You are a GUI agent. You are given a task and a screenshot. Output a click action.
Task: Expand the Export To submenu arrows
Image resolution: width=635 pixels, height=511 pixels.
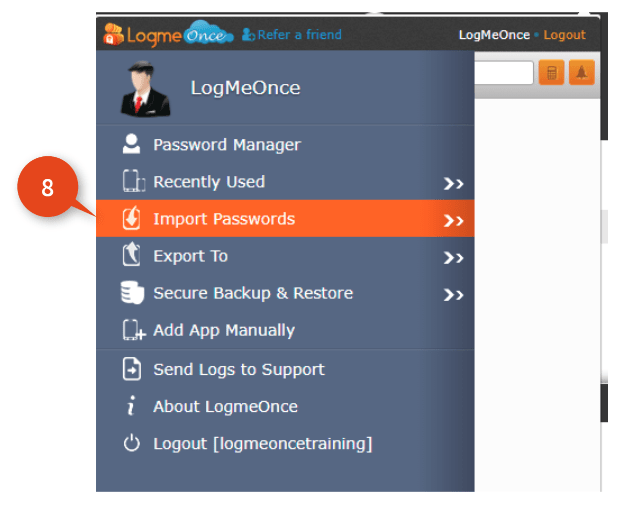(x=453, y=258)
